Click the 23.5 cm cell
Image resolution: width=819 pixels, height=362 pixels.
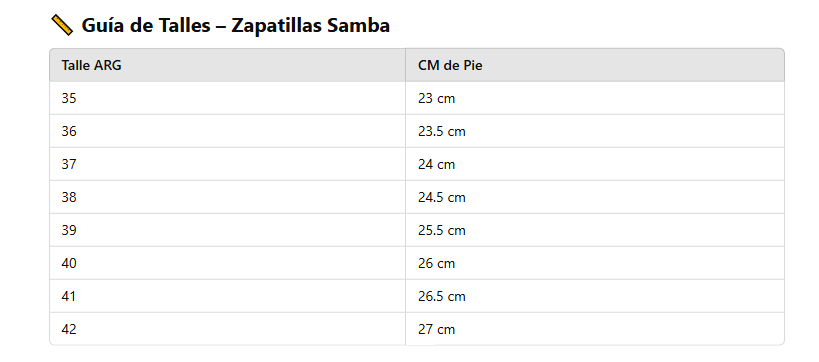click(595, 131)
